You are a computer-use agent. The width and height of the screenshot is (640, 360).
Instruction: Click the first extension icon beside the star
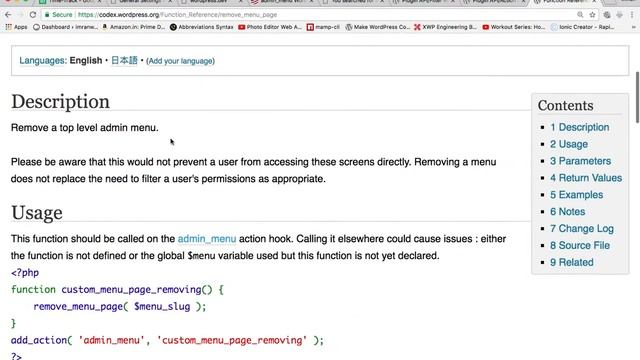coord(607,15)
